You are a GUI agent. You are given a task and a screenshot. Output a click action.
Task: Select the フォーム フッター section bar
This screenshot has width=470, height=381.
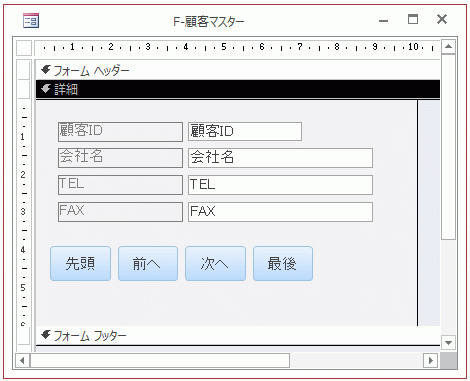pos(238,336)
